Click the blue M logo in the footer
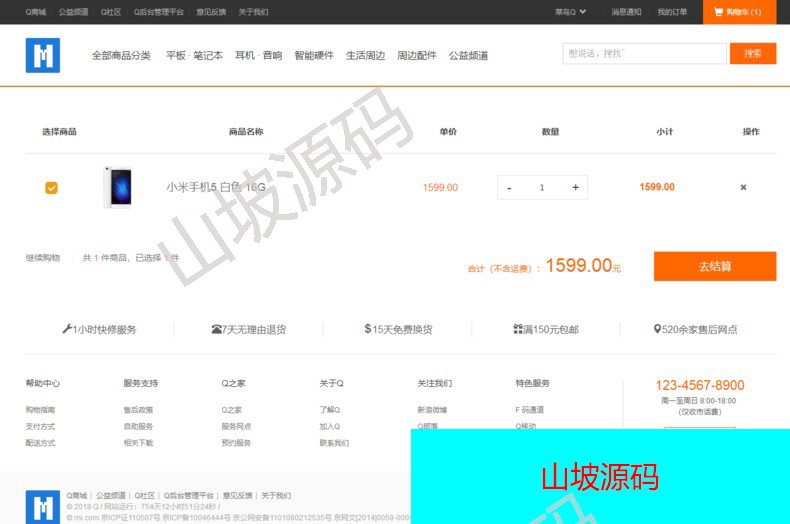 (x=43, y=507)
